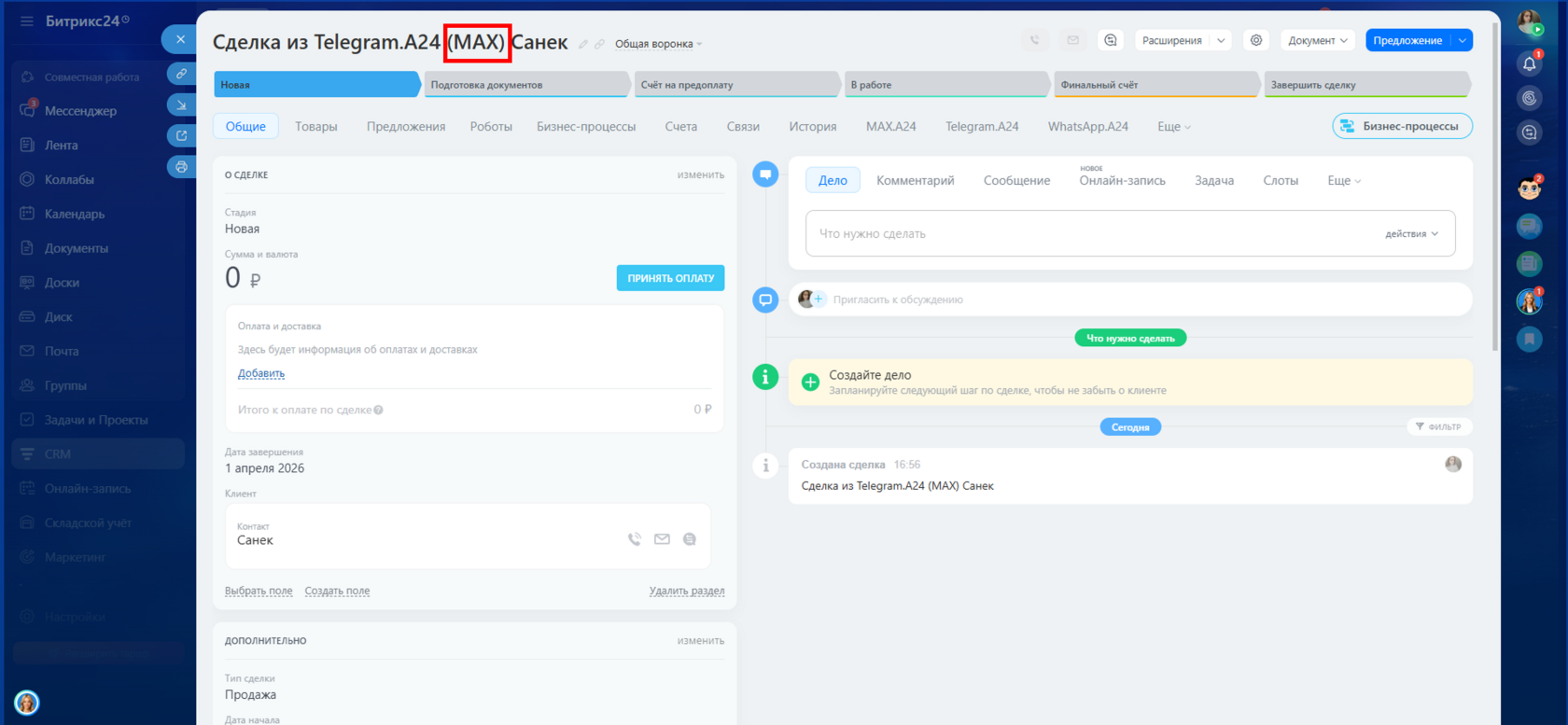Screen dimensions: 1568x725
Task: Open the blue speech bubble chat icon in sidebar
Action: (1529, 226)
